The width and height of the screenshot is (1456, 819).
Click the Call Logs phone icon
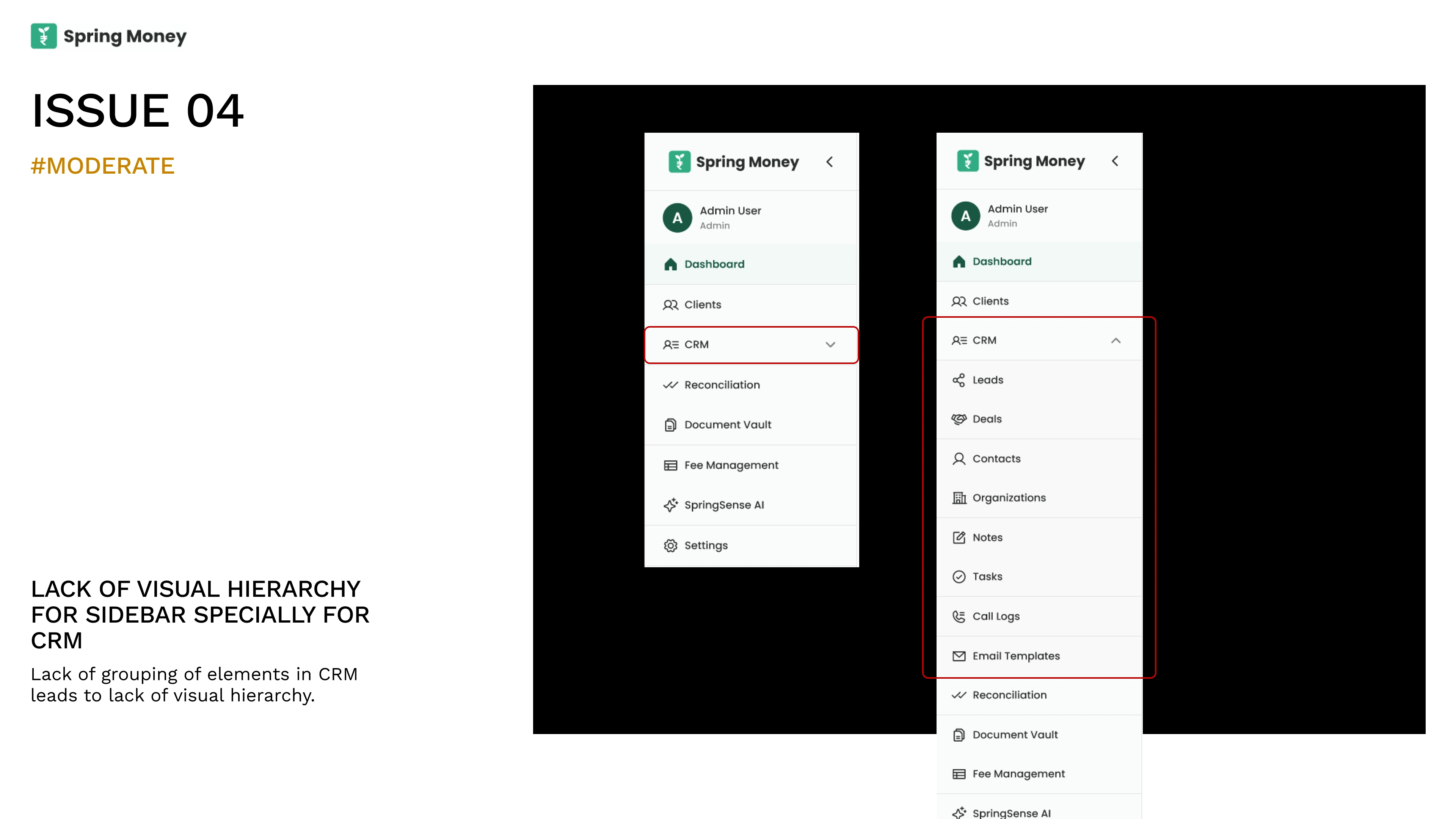click(x=959, y=616)
